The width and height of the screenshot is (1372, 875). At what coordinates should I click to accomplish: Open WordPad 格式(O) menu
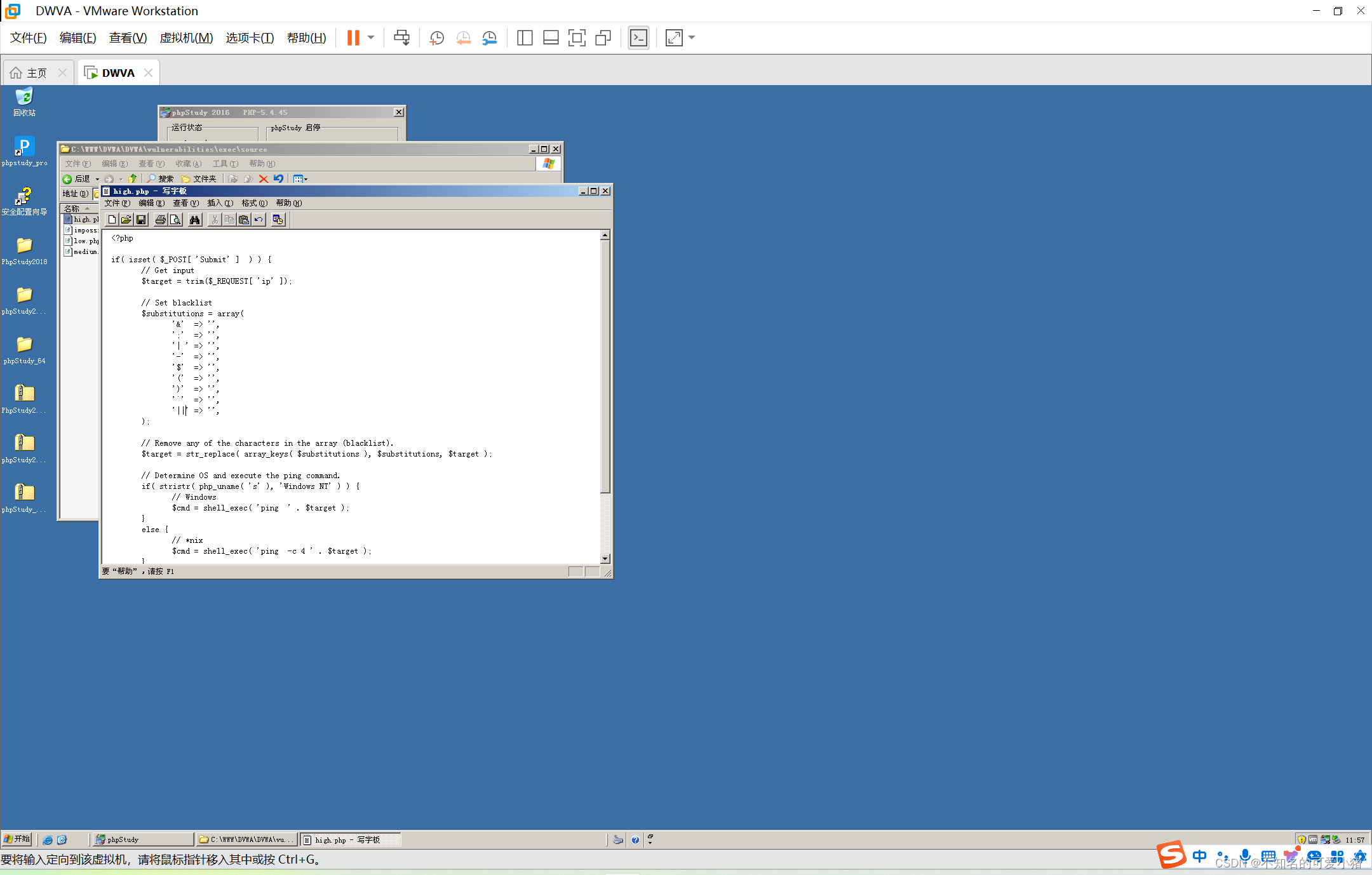tap(255, 203)
